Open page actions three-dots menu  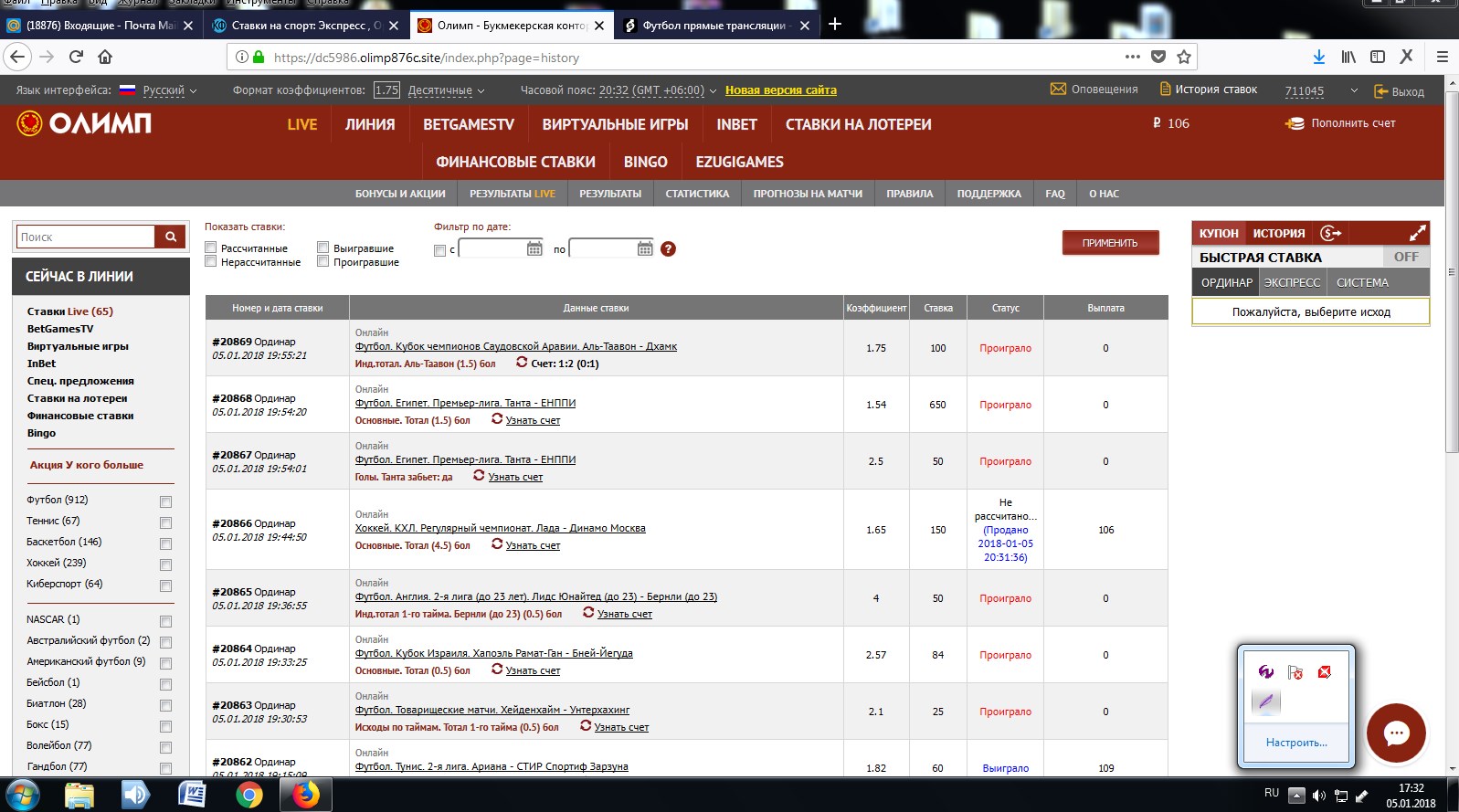(1133, 57)
